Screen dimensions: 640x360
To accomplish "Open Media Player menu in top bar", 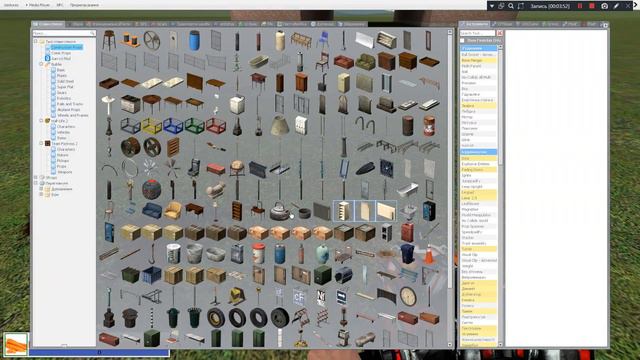I will (38, 5).
